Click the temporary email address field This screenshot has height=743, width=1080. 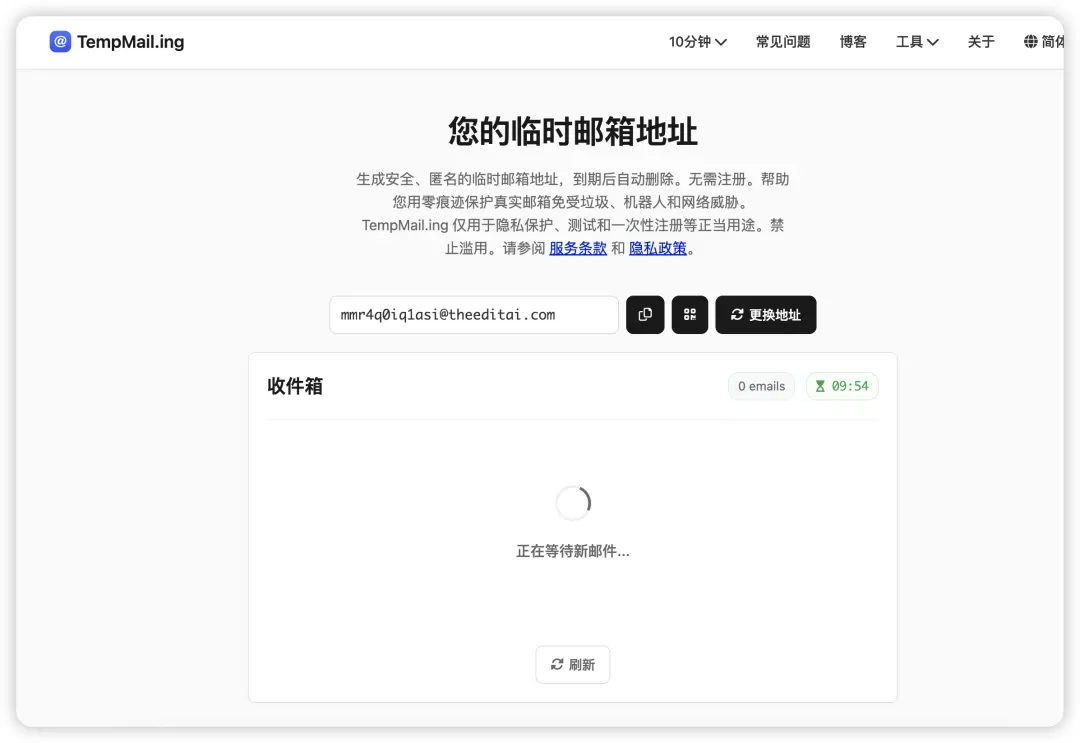point(474,315)
